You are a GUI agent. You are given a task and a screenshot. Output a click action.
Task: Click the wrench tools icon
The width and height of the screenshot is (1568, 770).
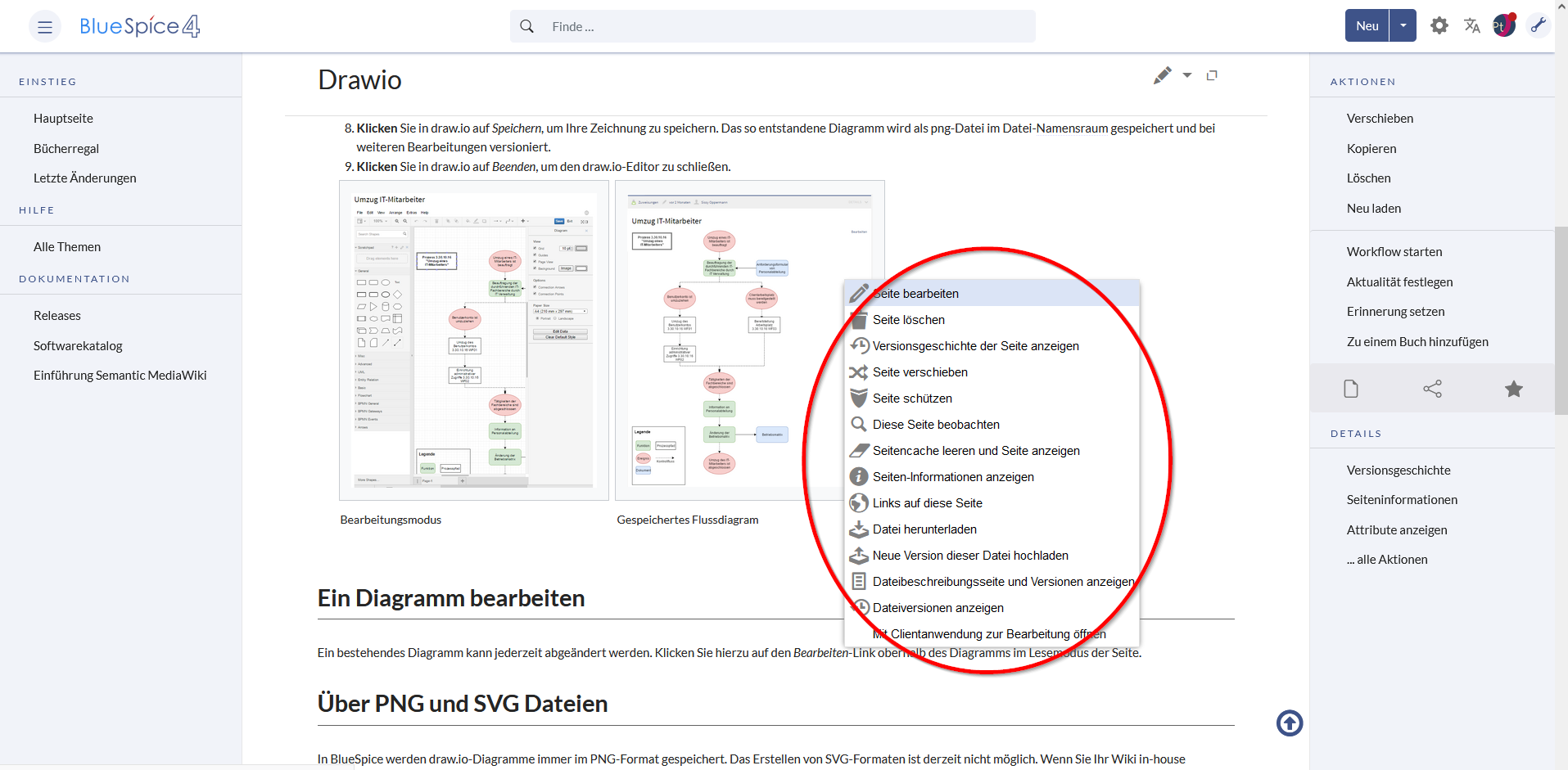[1539, 25]
